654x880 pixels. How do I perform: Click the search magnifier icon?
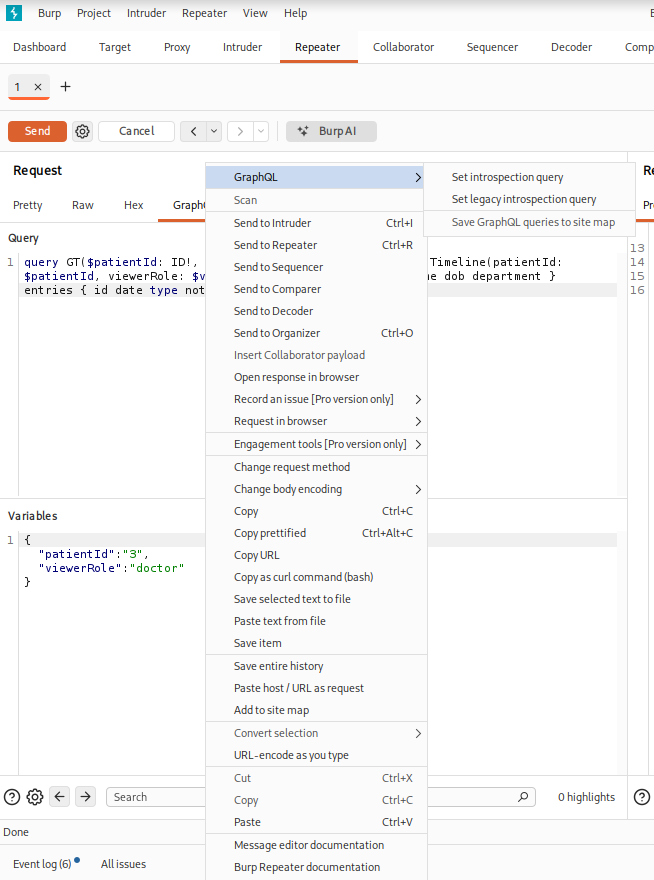click(x=523, y=797)
